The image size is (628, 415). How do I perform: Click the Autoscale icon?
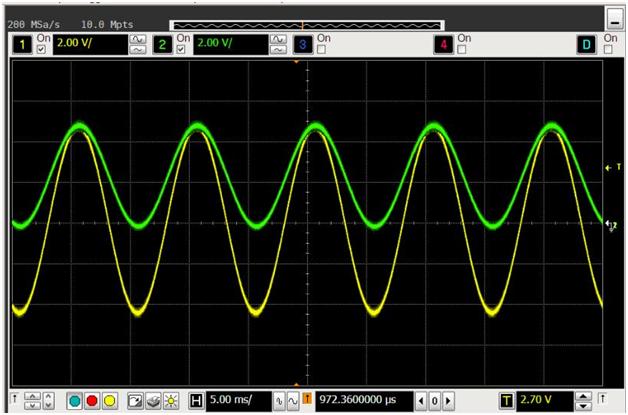pos(135,400)
